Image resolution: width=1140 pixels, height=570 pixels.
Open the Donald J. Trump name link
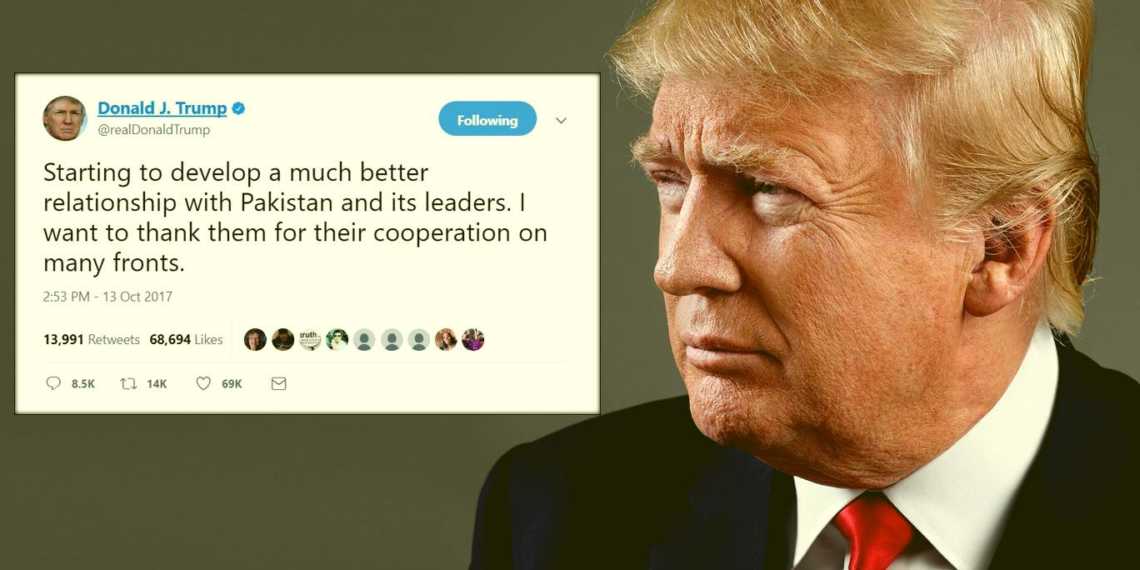point(162,108)
